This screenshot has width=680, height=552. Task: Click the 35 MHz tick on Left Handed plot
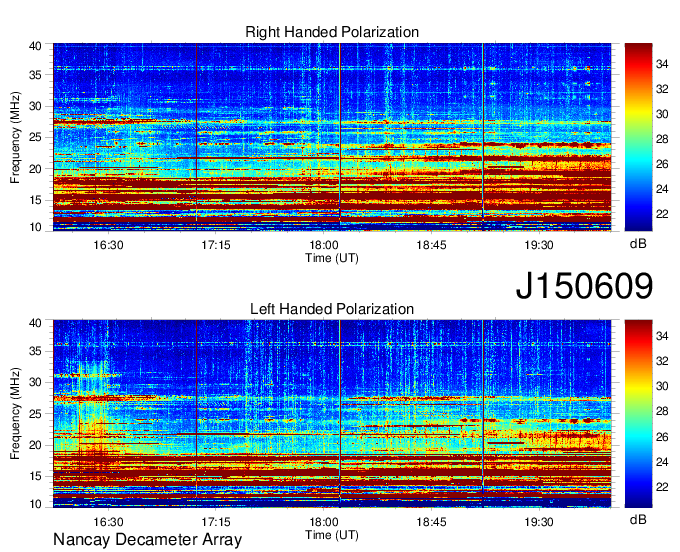click(35, 351)
